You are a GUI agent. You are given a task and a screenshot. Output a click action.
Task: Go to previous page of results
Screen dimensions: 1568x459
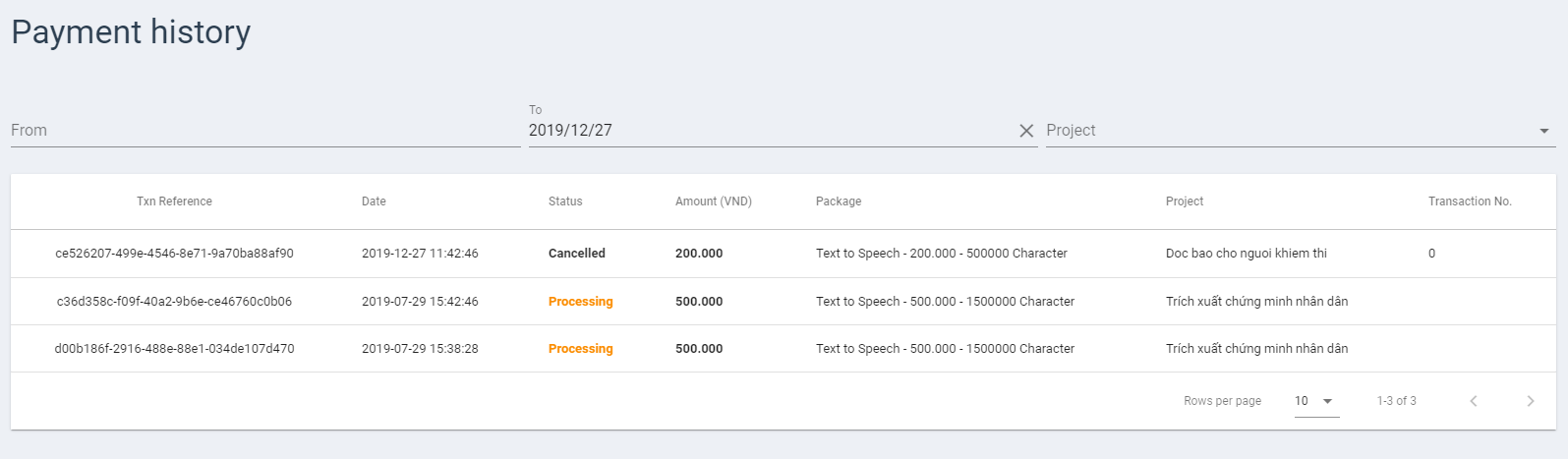(1474, 401)
